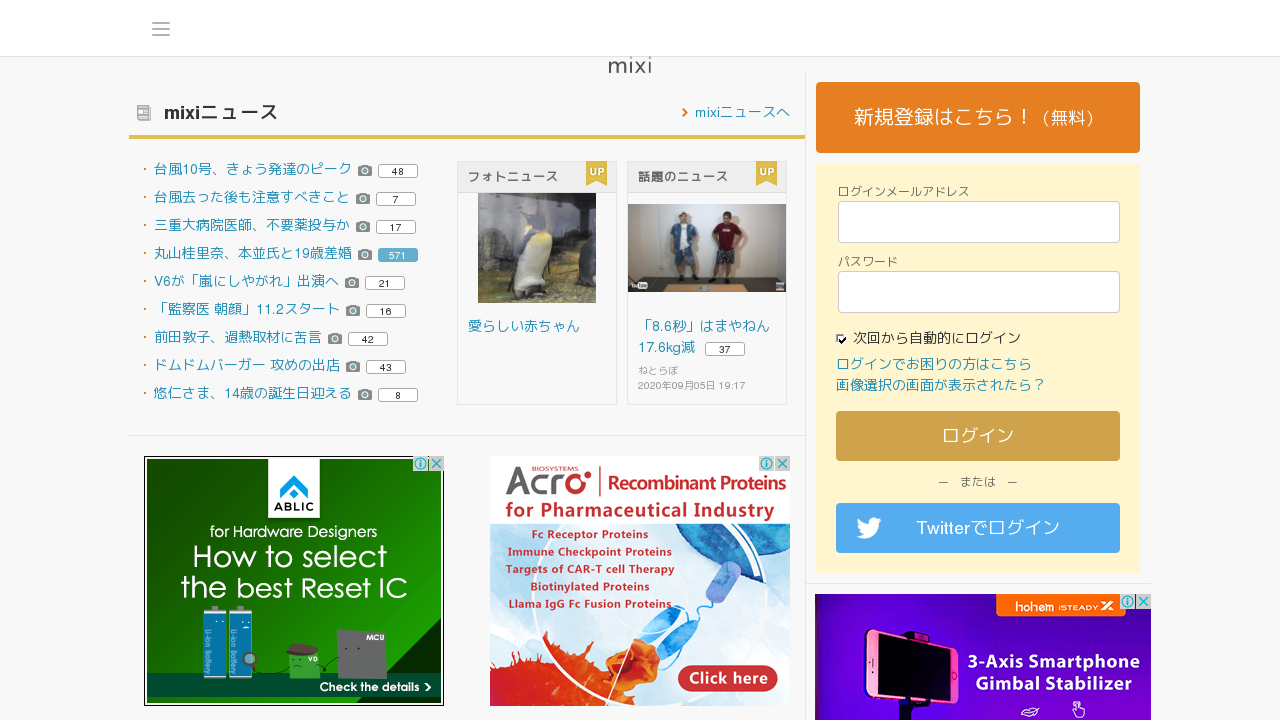This screenshot has height=720, width=1280.
Task: Open the hamburger menu icon
Action: tap(161, 29)
